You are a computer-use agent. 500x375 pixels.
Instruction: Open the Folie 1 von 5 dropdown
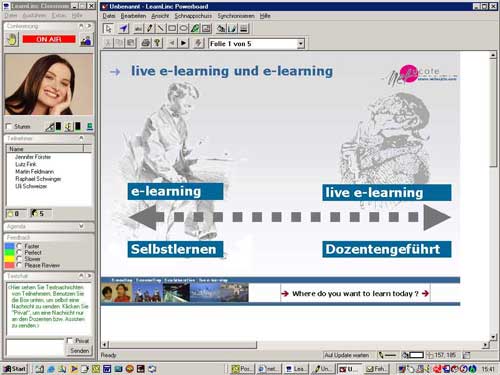click(x=301, y=44)
